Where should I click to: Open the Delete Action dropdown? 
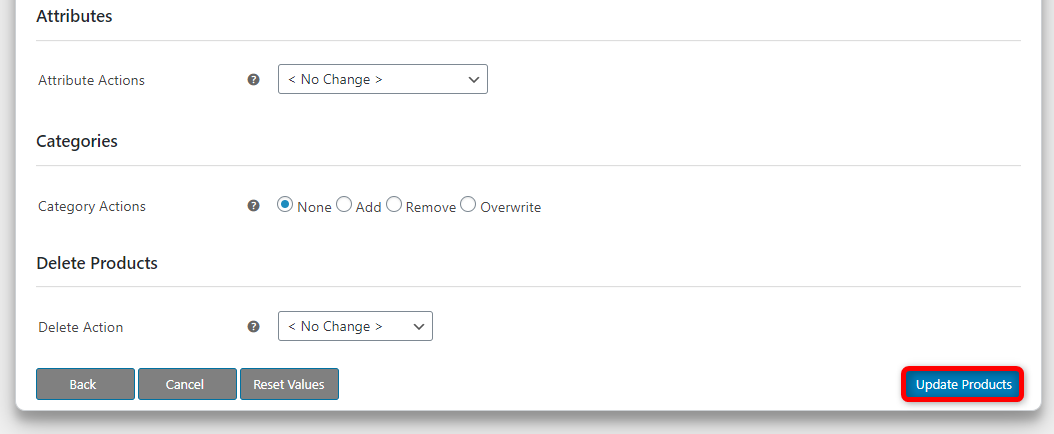tap(355, 326)
